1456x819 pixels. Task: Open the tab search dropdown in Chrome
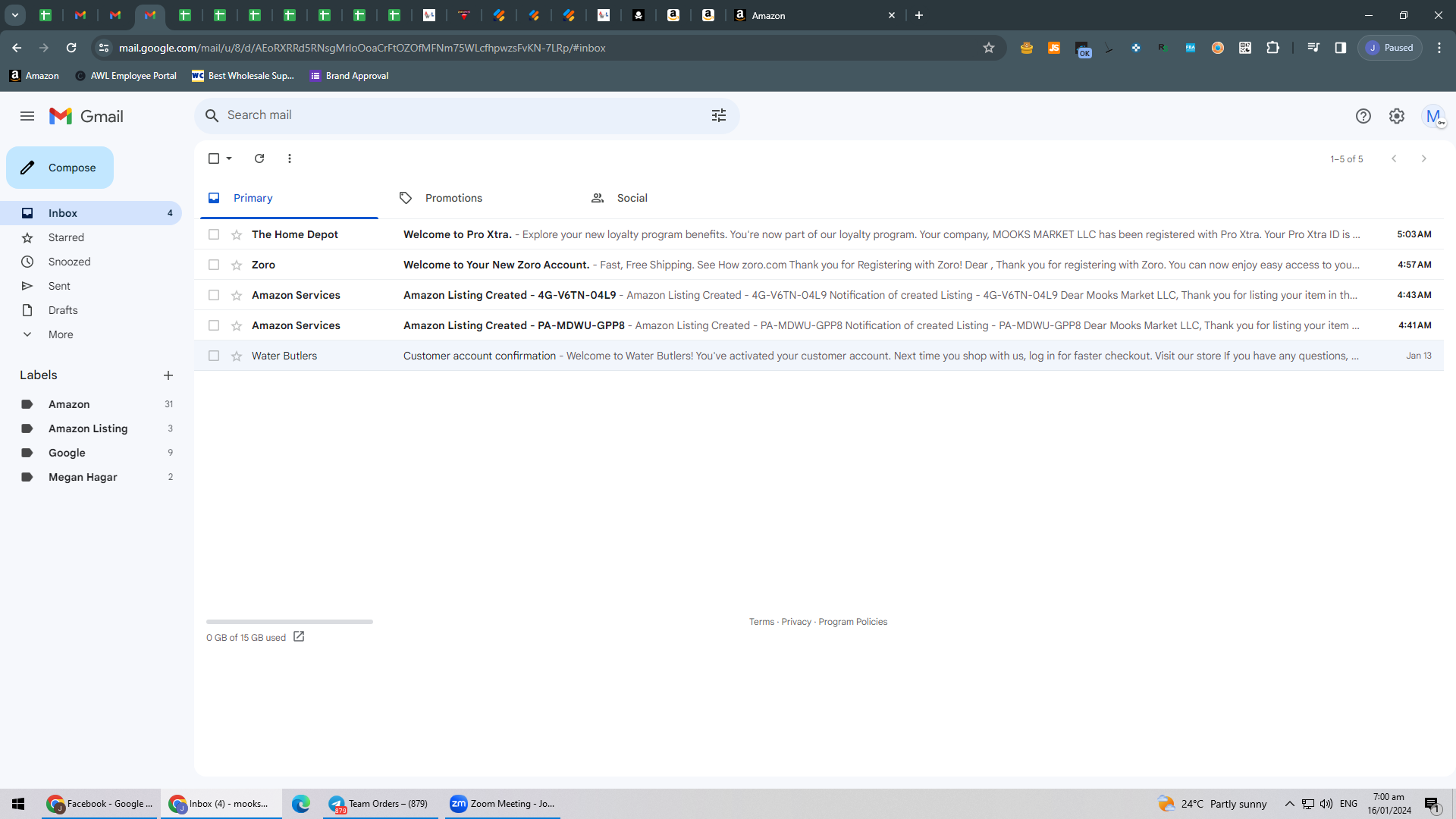pyautogui.click(x=15, y=15)
